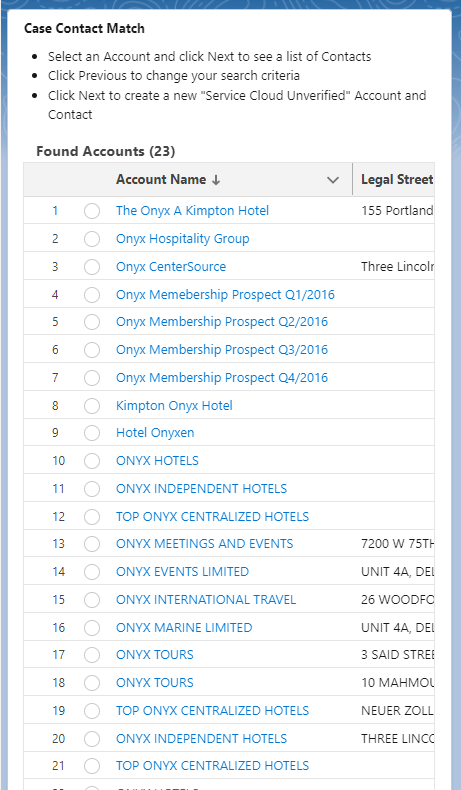The image size is (461, 790).
Task: Choose the Onyx CenterSource radio button
Action: [92, 267]
